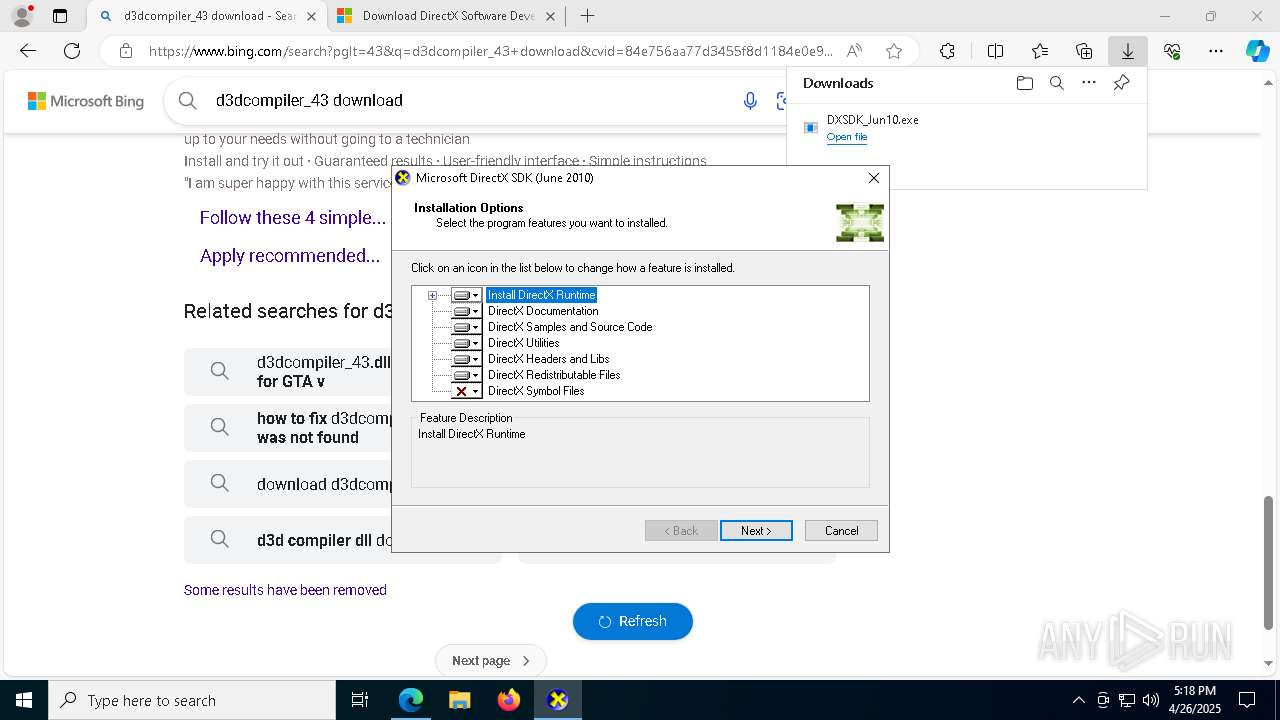The width and height of the screenshot is (1280, 720).
Task: Go to Microsoft Bing home logo
Action: [x=85, y=101]
